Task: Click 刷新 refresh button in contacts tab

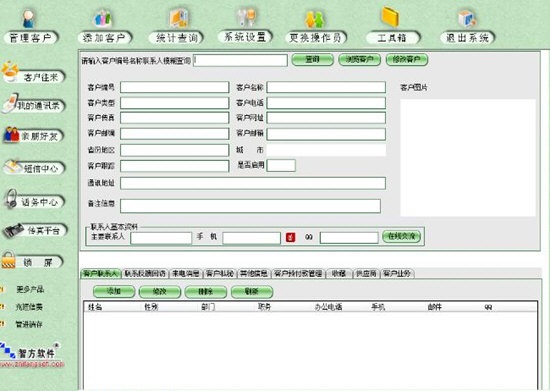Action: click(x=251, y=291)
